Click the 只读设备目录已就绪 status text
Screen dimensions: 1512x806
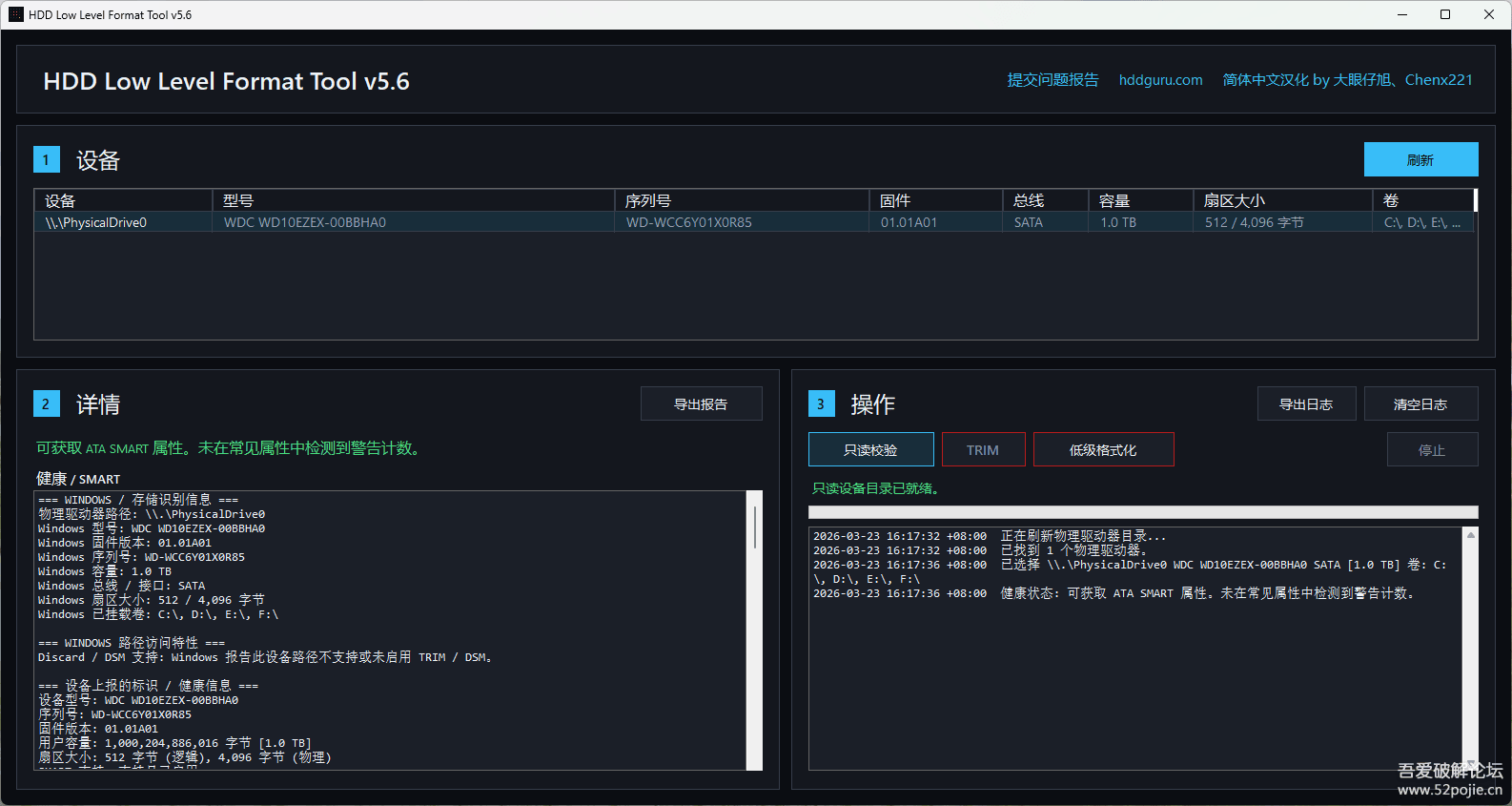[877, 488]
